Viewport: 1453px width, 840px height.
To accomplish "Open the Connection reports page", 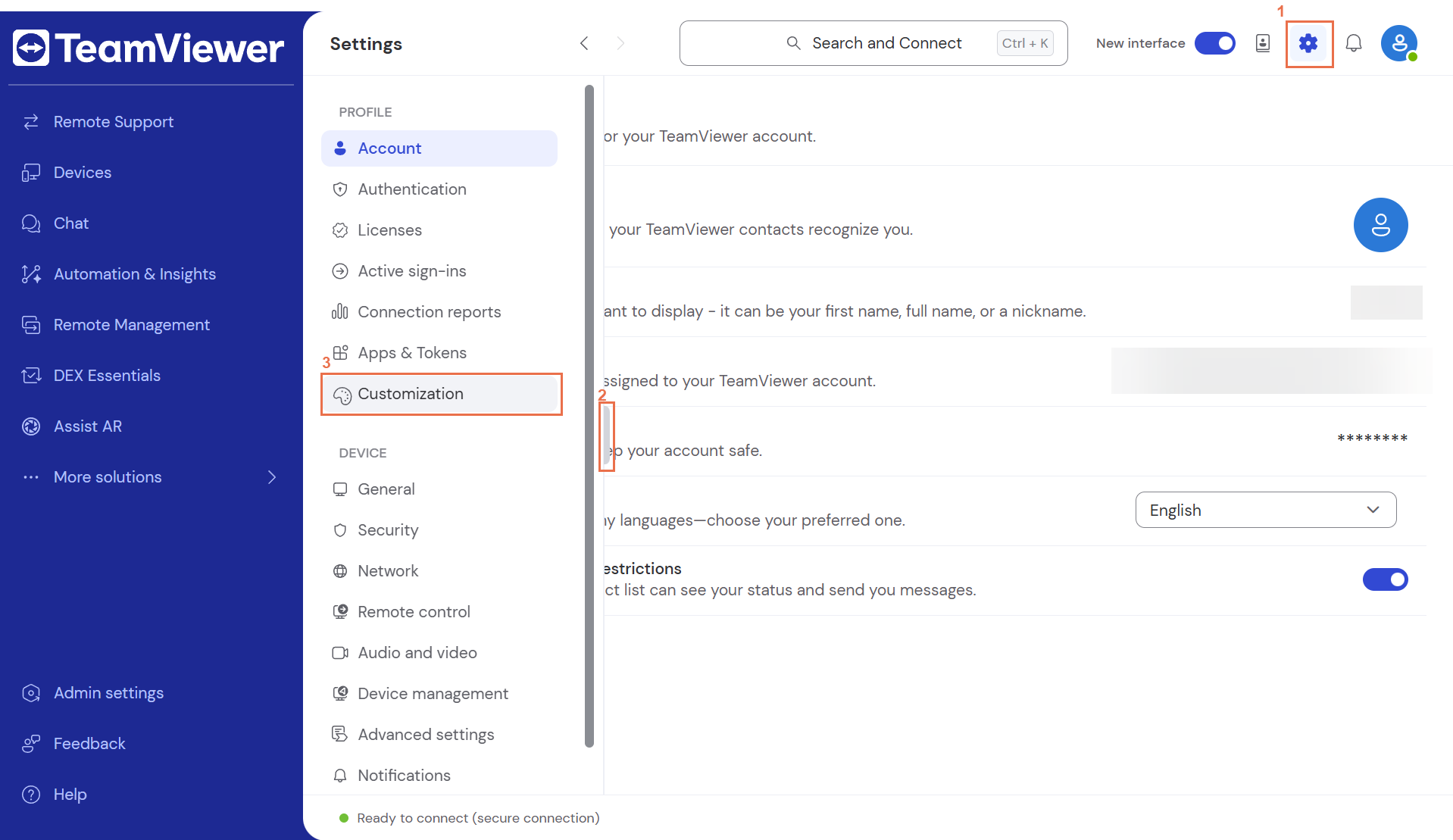I will 439,312.
